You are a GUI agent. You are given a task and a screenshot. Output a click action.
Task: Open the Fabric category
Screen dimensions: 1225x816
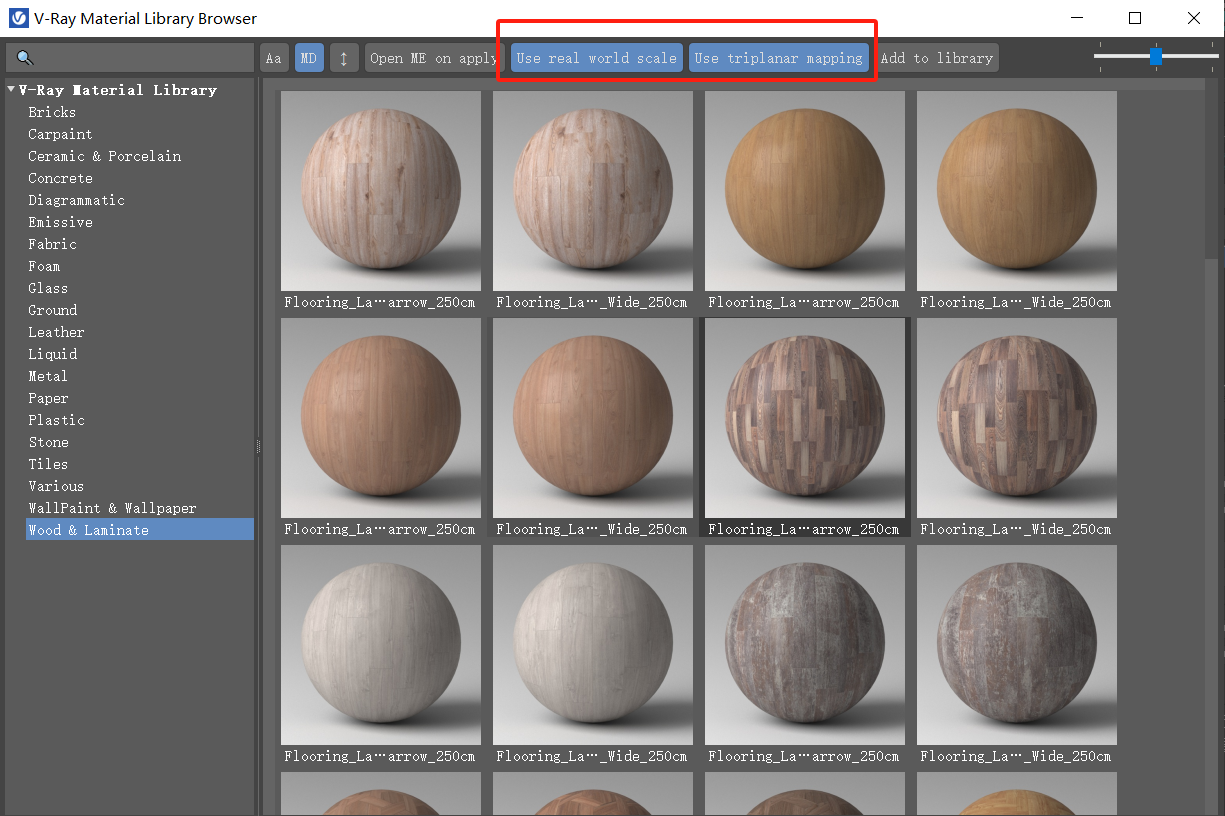52,244
